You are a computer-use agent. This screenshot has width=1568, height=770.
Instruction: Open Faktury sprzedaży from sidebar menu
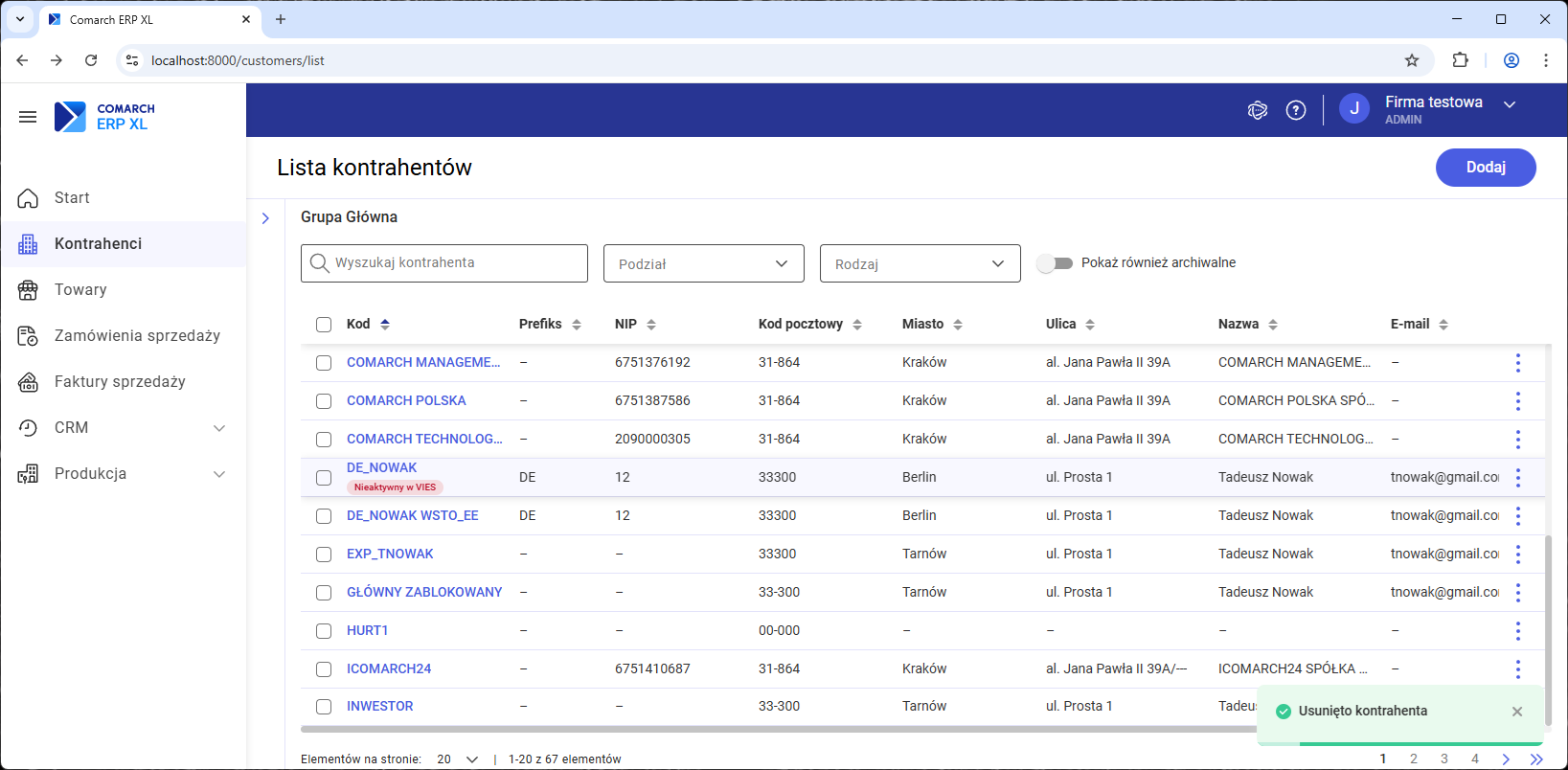click(120, 382)
